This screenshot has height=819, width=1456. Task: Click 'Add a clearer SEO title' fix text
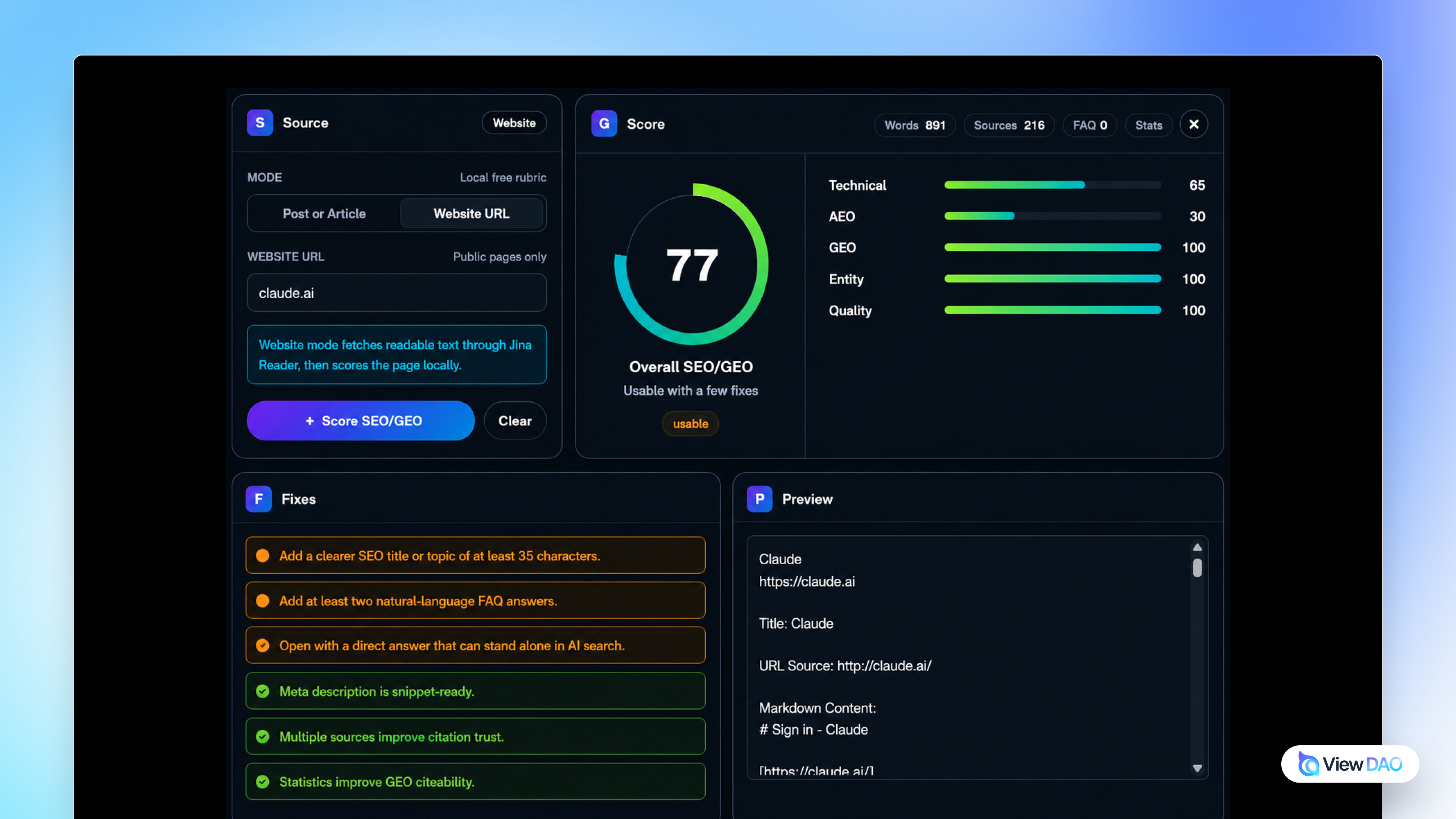point(439,556)
